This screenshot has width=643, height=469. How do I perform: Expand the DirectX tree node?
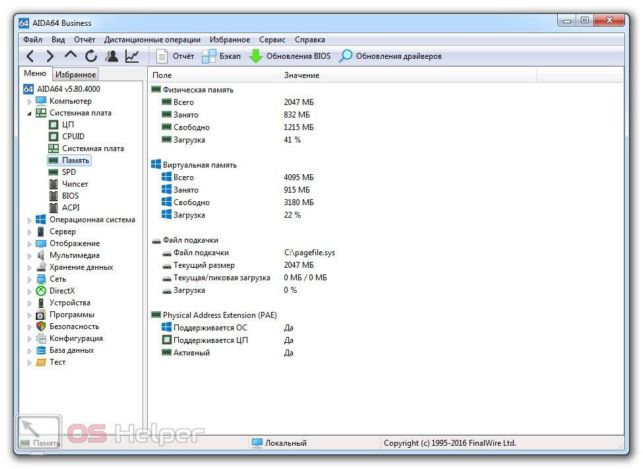pos(29,291)
